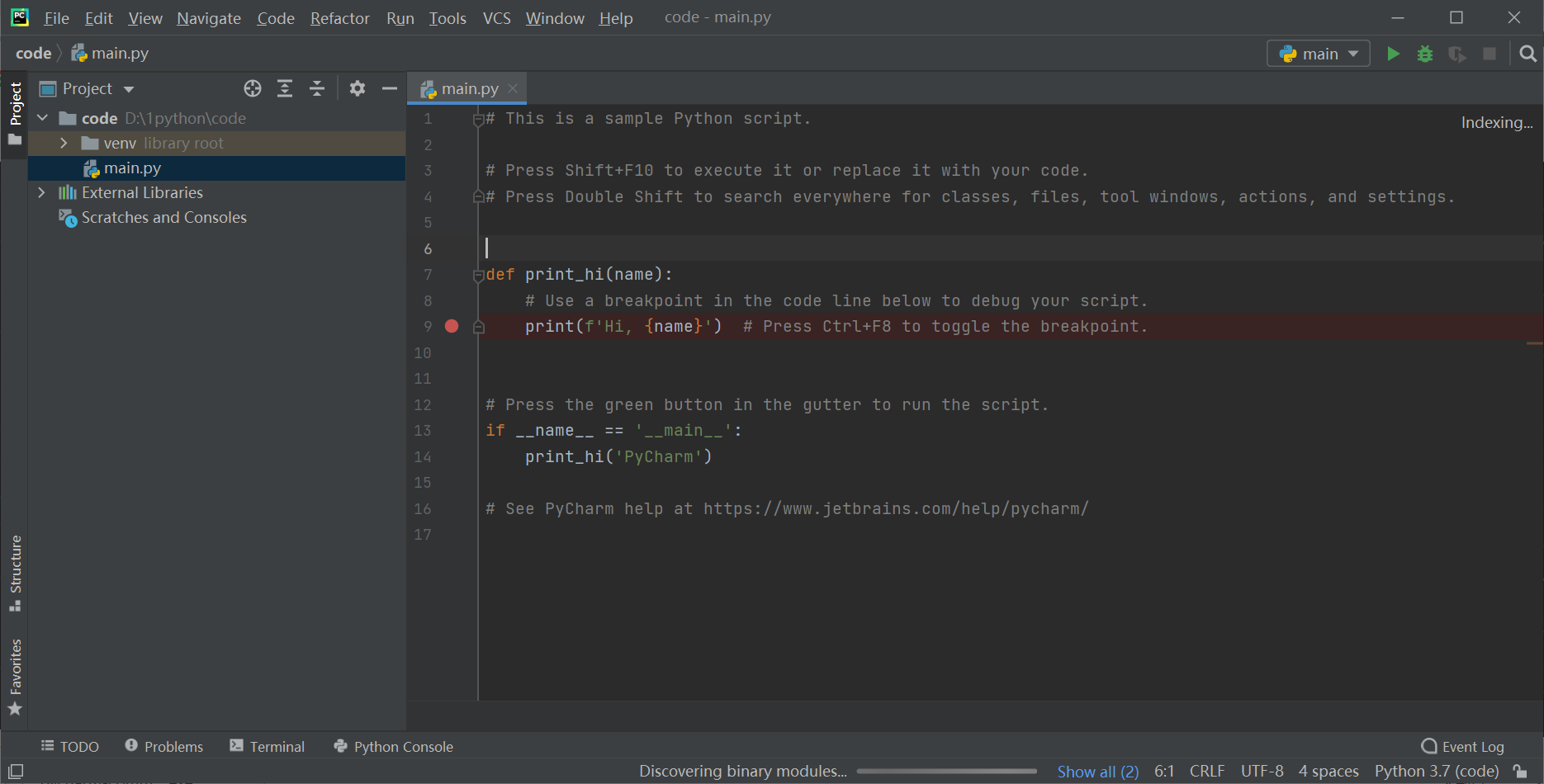Open Python 3.7 (code) interpreter selector

pos(1437,772)
